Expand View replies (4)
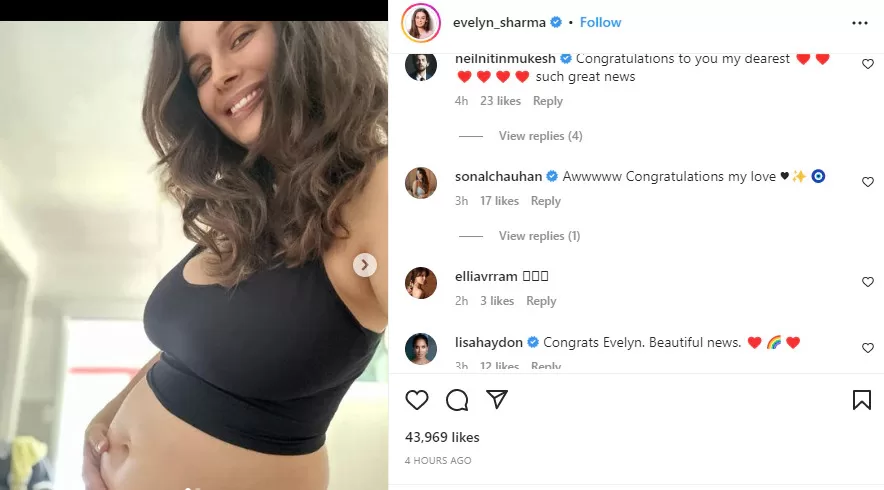The image size is (884, 490). tap(540, 136)
